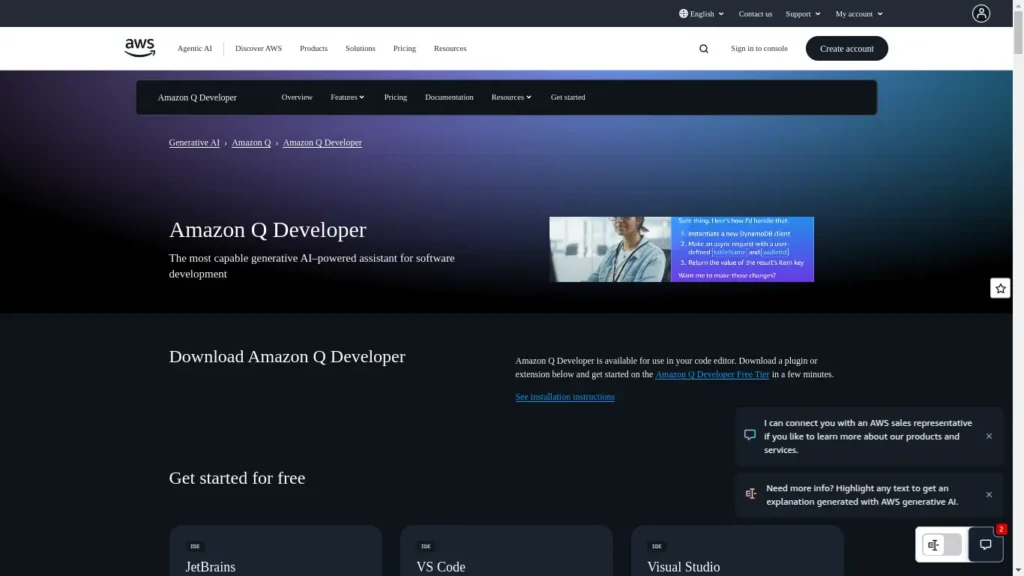This screenshot has width=1024, height=576.
Task: Click the AWS logo
Action: point(140,48)
